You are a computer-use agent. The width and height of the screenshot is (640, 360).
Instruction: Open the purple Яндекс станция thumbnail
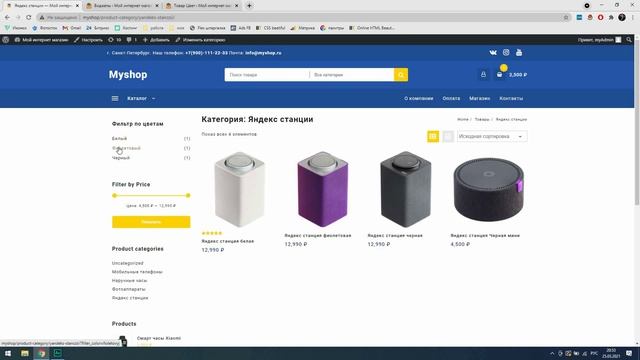pyautogui.click(x=322, y=189)
